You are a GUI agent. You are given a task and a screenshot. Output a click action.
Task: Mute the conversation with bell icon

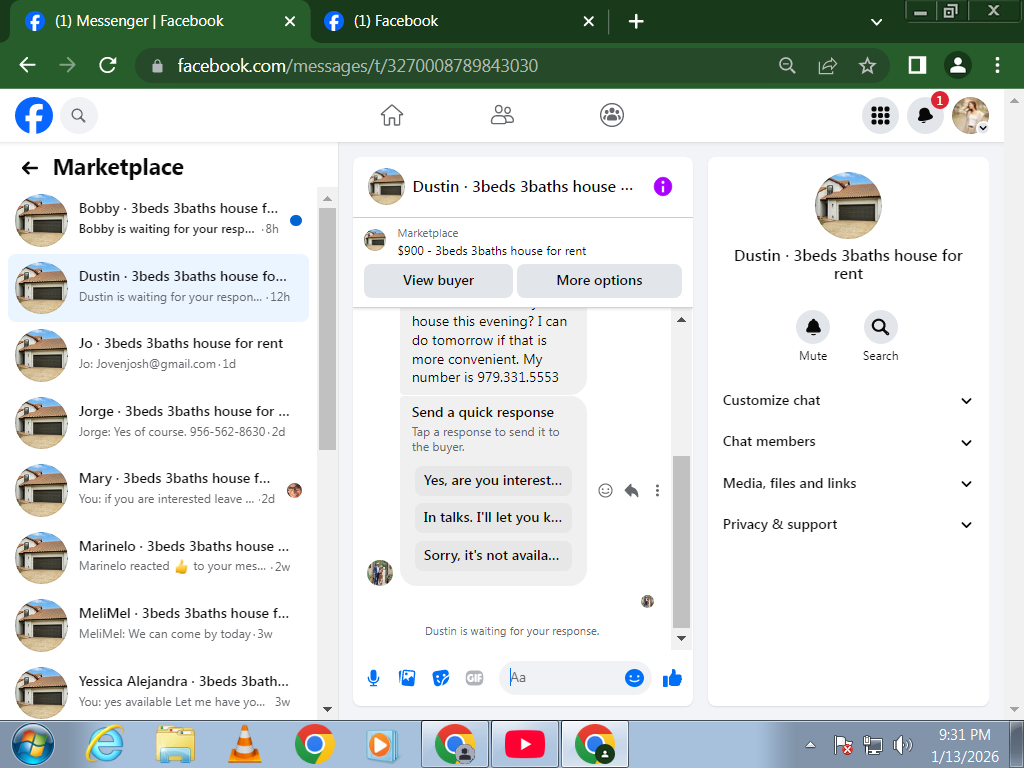tap(813, 327)
